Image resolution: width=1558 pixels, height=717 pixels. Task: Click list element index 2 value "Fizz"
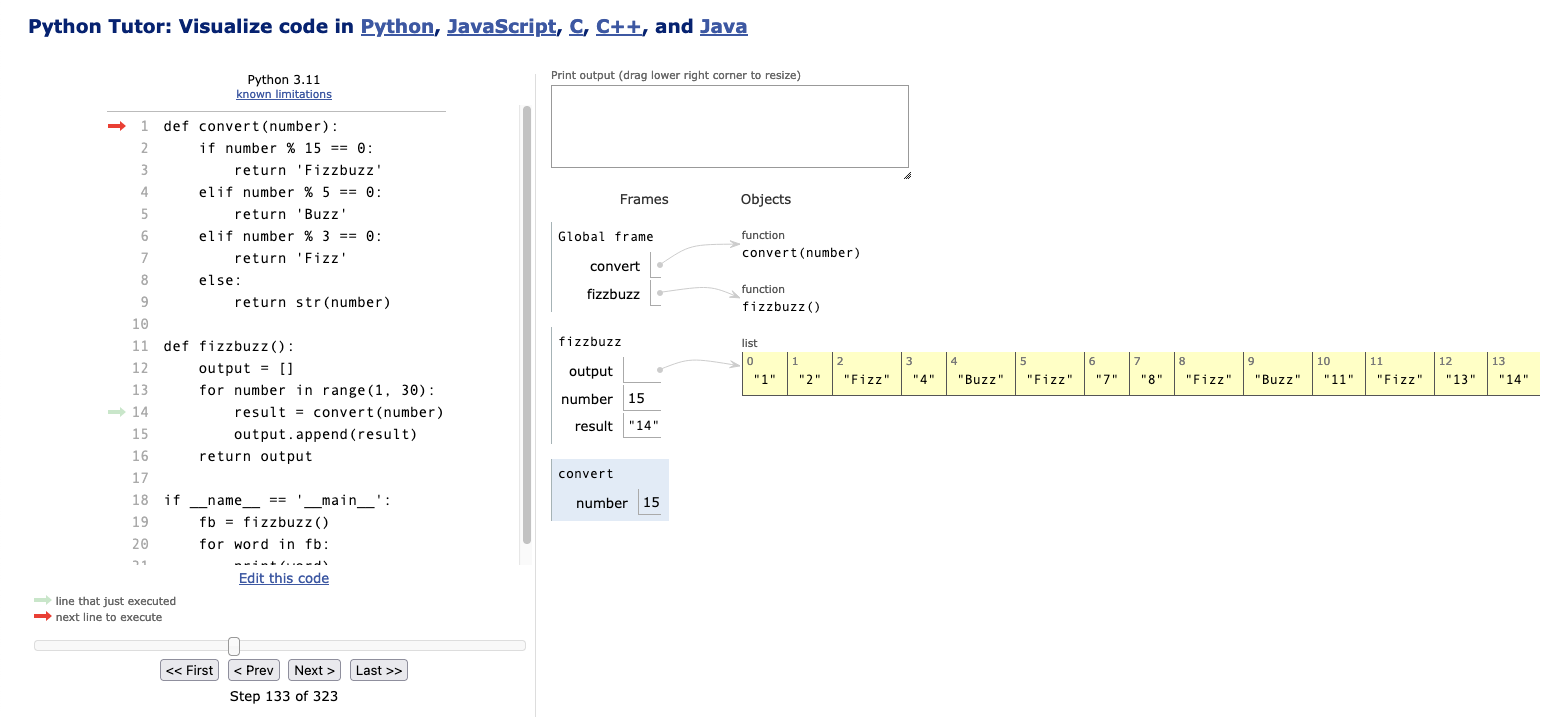866,380
